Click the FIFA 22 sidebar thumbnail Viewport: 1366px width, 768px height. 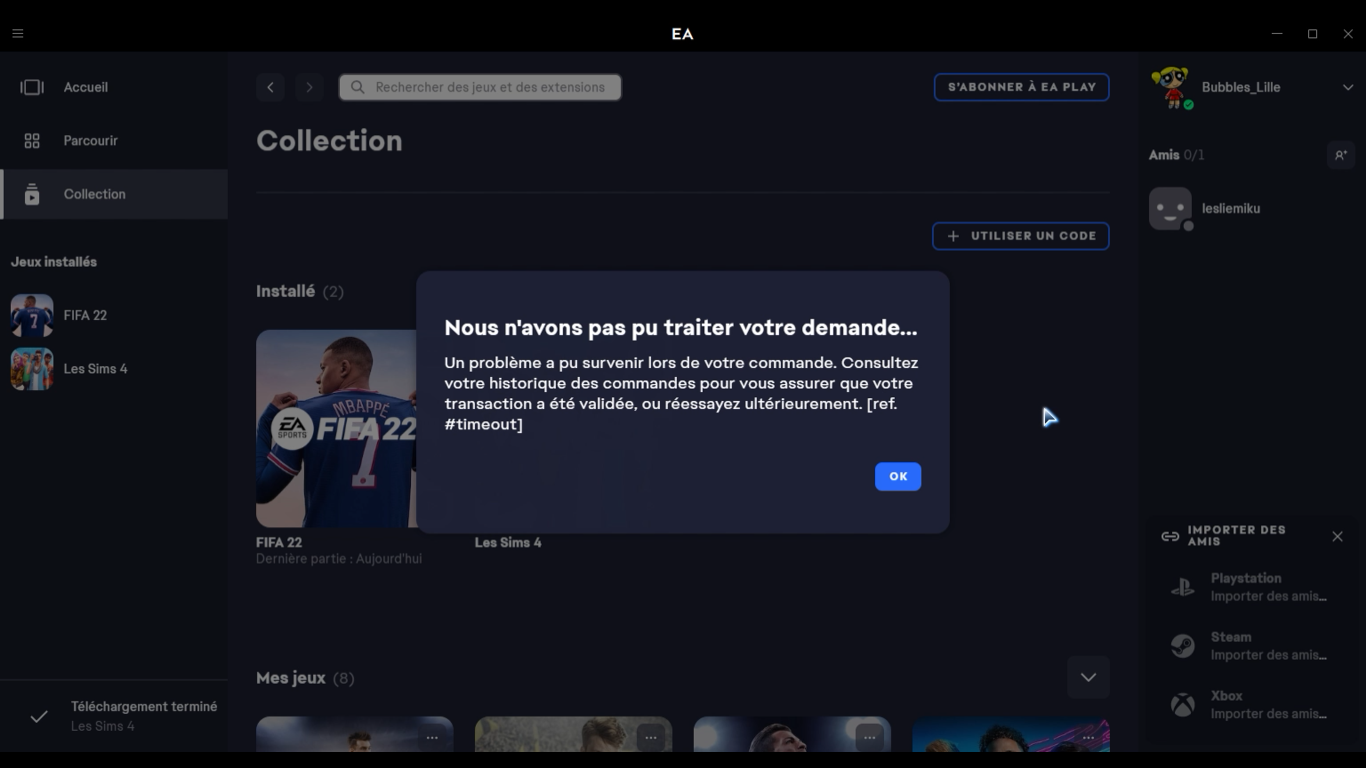[32, 315]
